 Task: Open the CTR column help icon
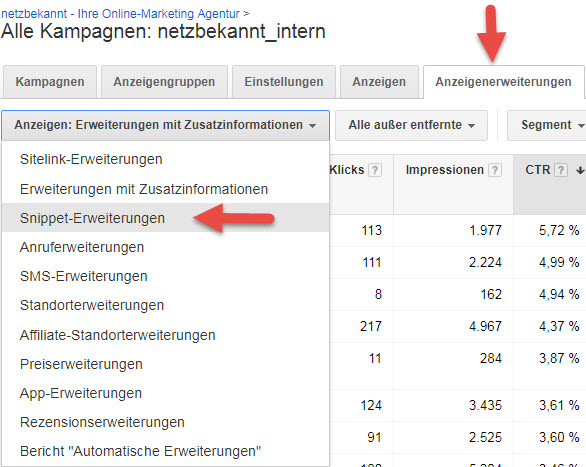560,170
